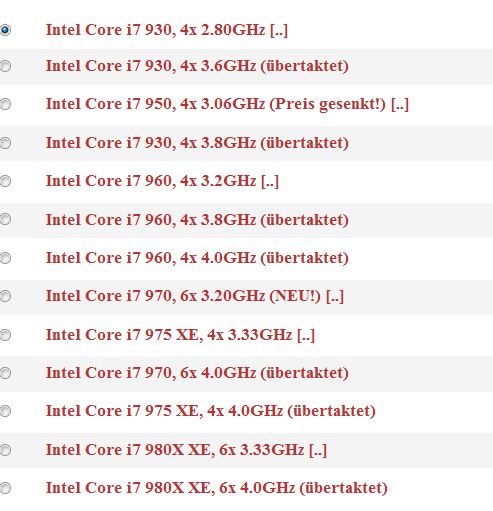Select the i7 930 4x 2.80GHz radio button
Screen dimensions: 493x511
[5, 30]
